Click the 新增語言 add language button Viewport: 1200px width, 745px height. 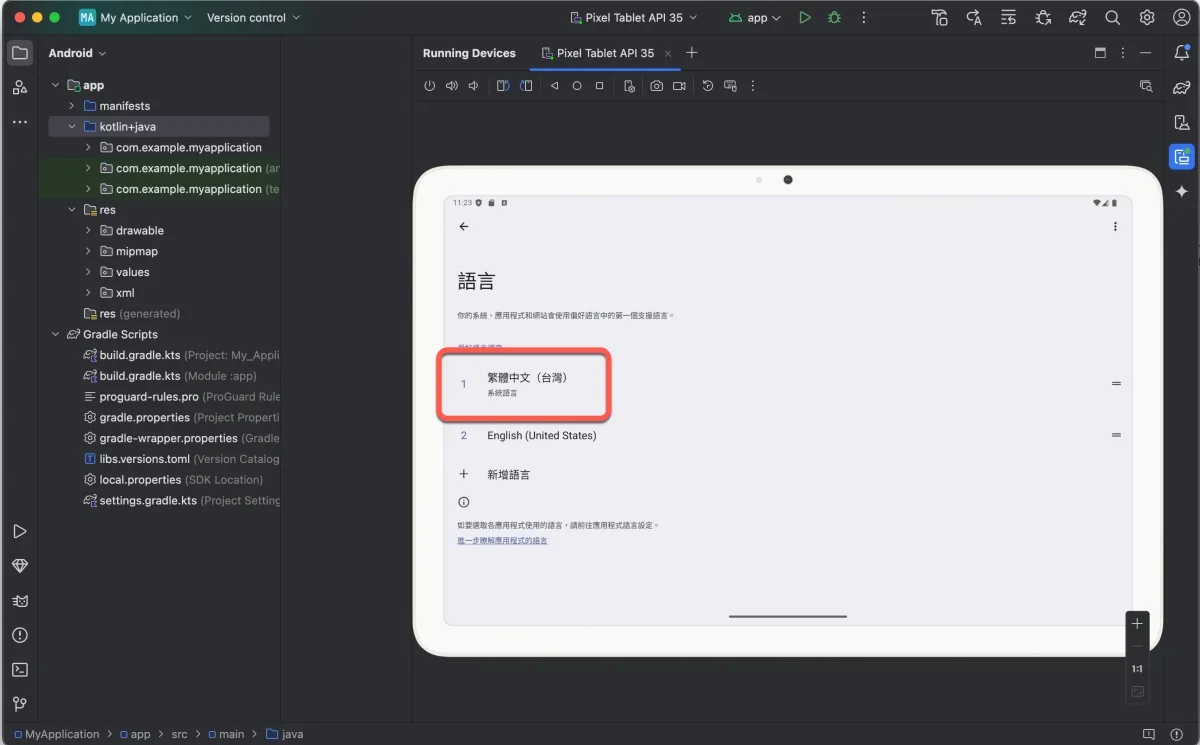[x=508, y=475]
